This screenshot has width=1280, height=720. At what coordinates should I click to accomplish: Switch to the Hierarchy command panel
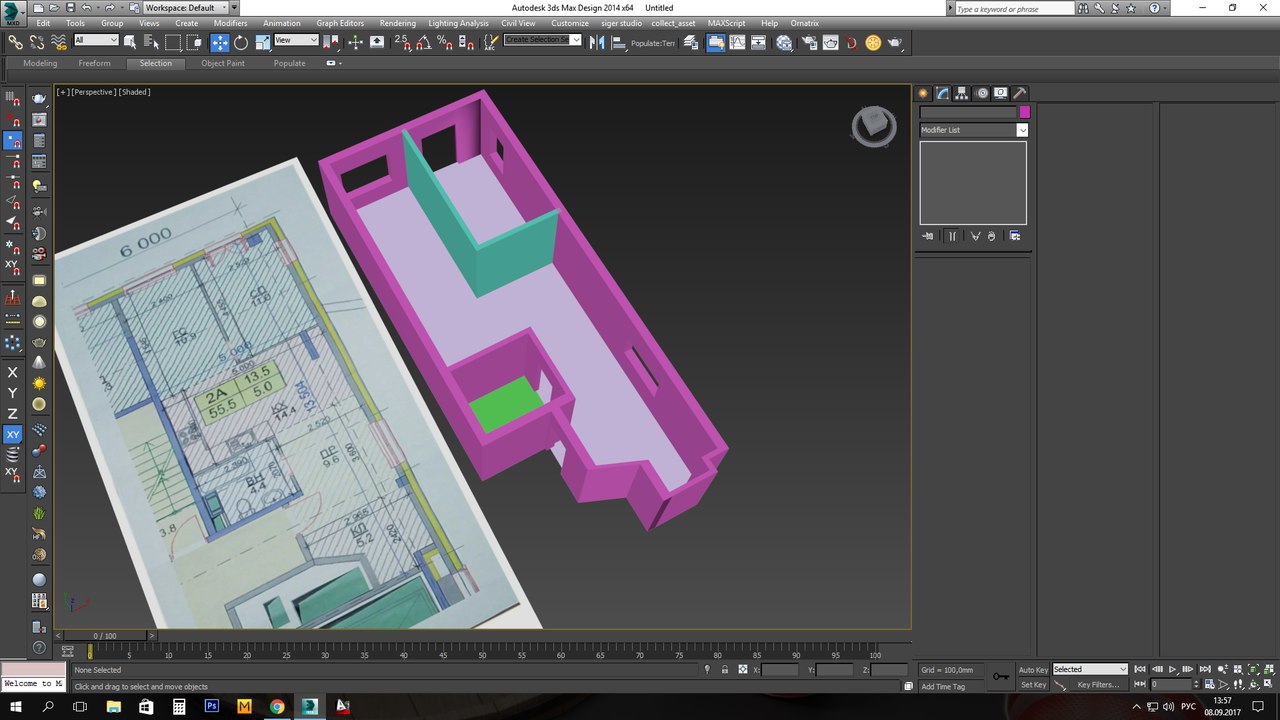962,93
